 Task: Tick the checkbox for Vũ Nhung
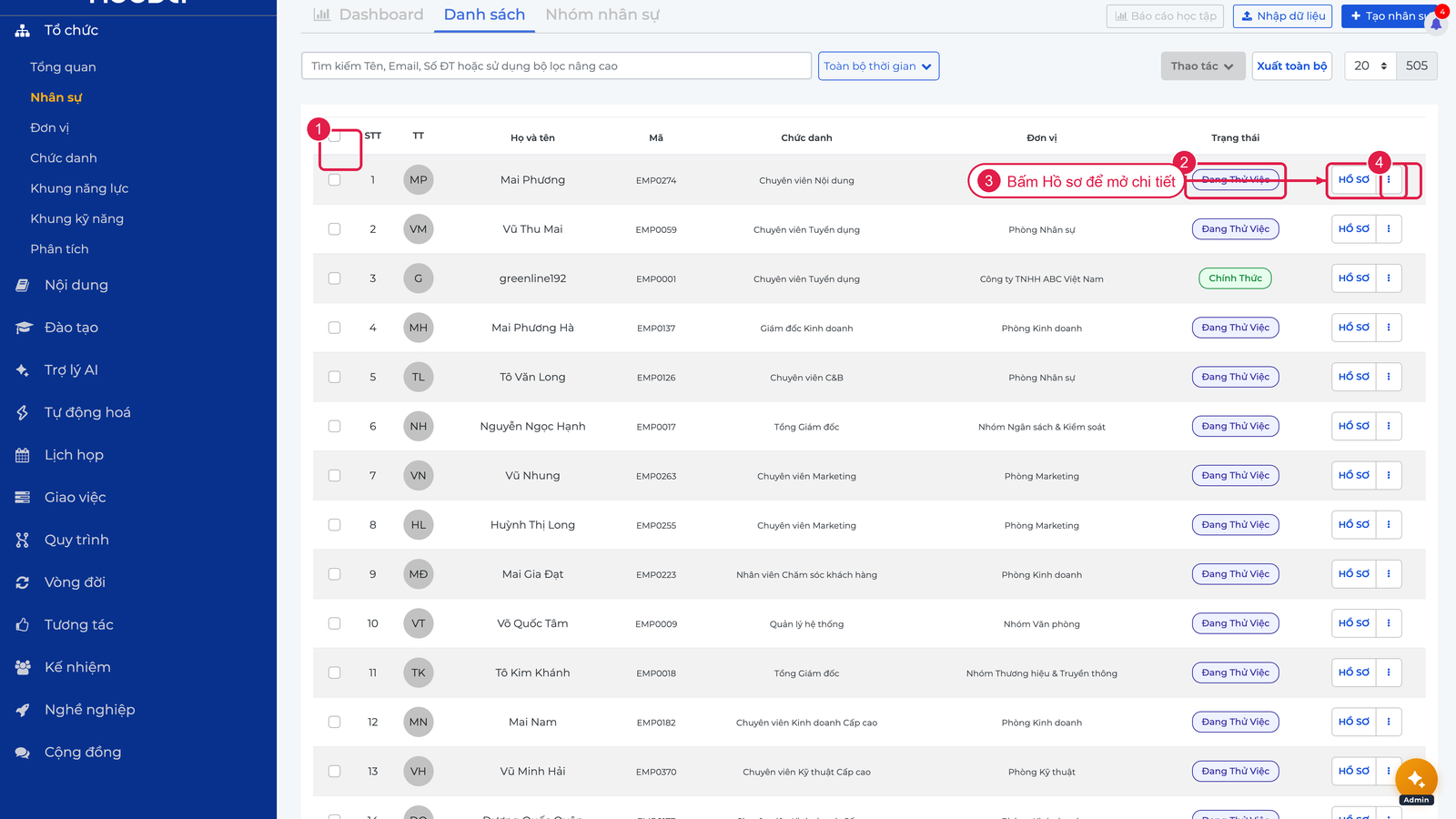pos(335,475)
